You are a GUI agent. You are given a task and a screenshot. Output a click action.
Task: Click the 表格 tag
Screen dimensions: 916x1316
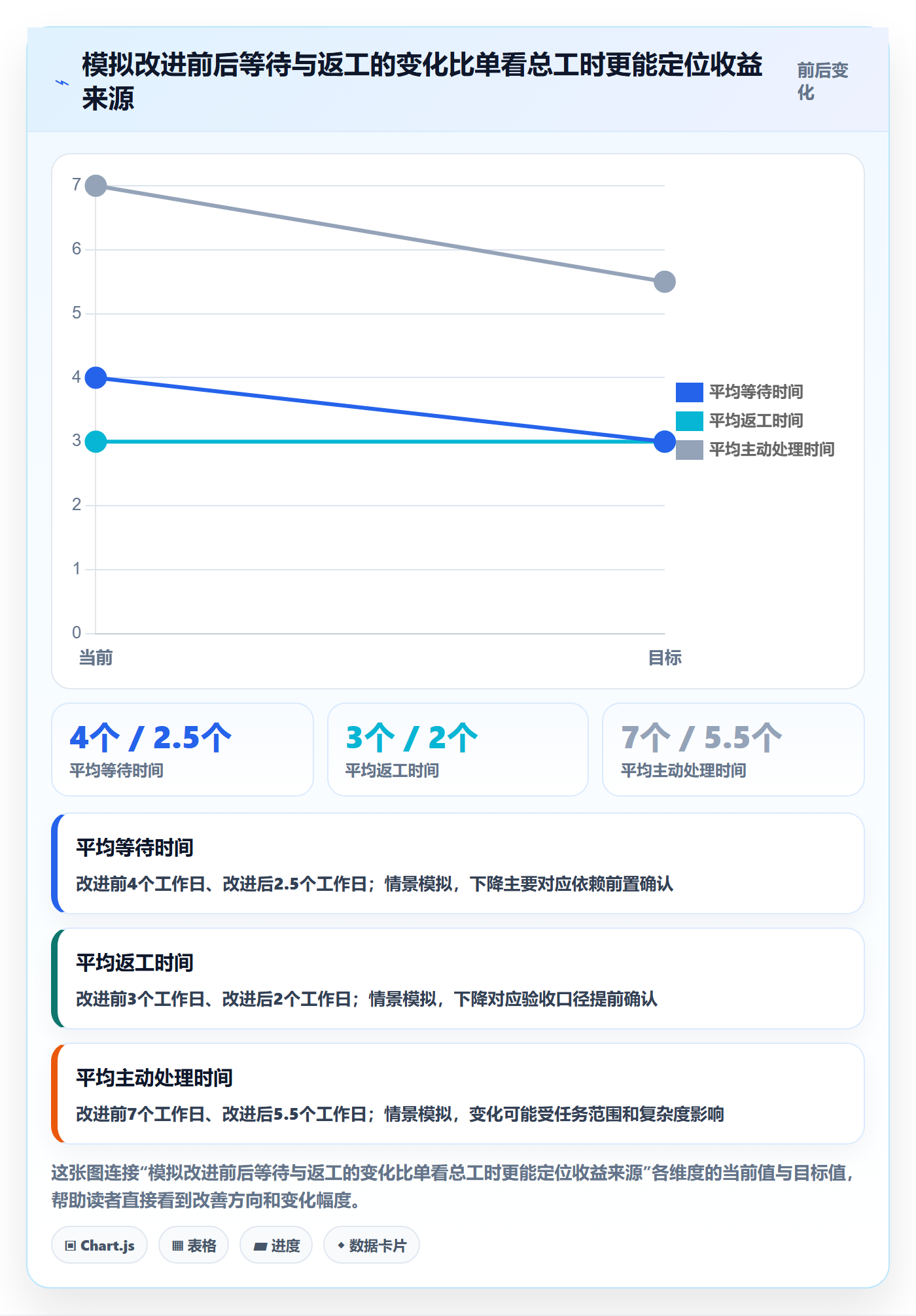[x=194, y=1245]
